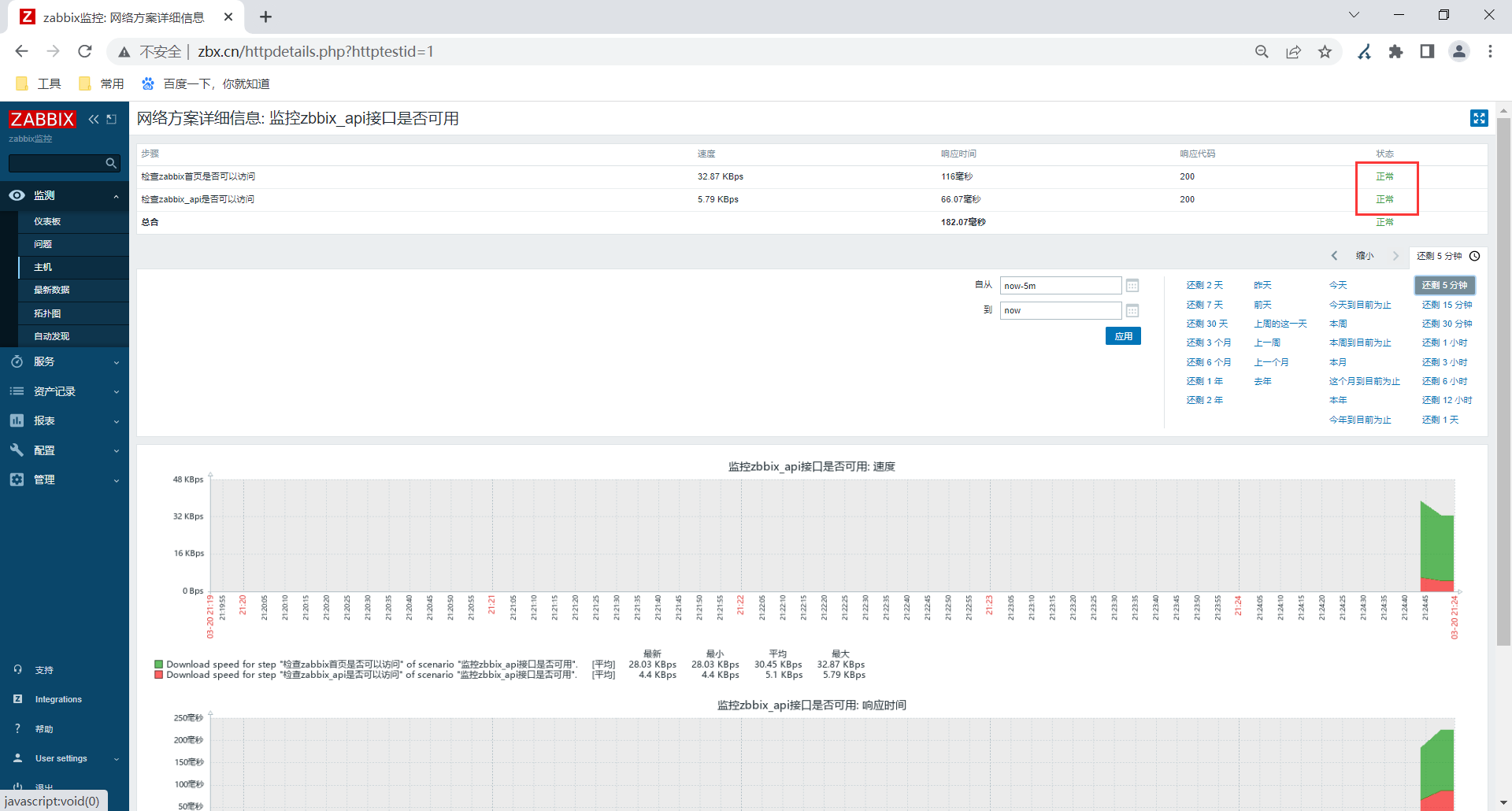The image size is (1512, 811).
Task: Click the page vertical scrollbar
Action: (x=1503, y=381)
